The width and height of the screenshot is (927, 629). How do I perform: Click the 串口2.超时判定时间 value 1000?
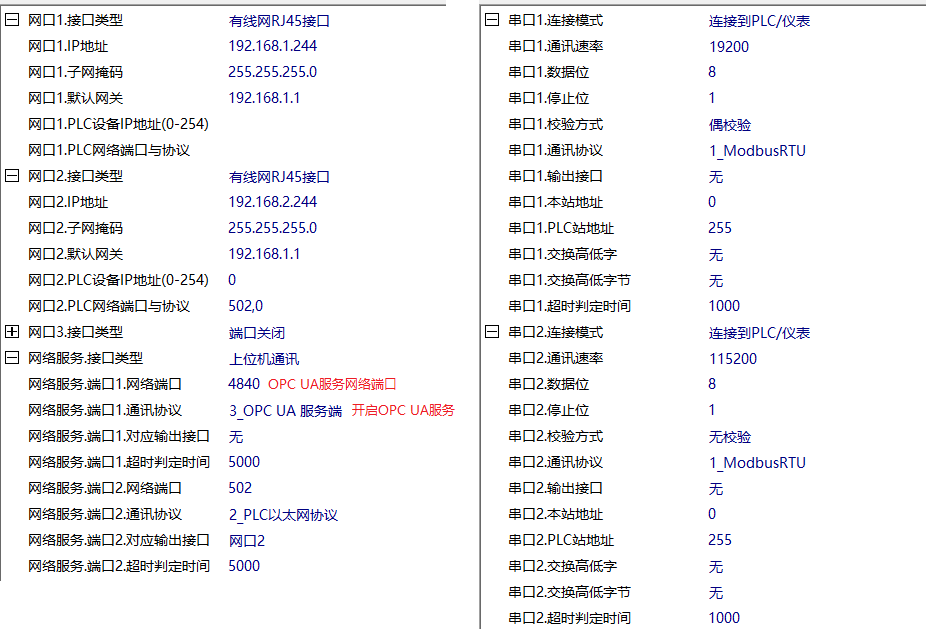click(724, 618)
